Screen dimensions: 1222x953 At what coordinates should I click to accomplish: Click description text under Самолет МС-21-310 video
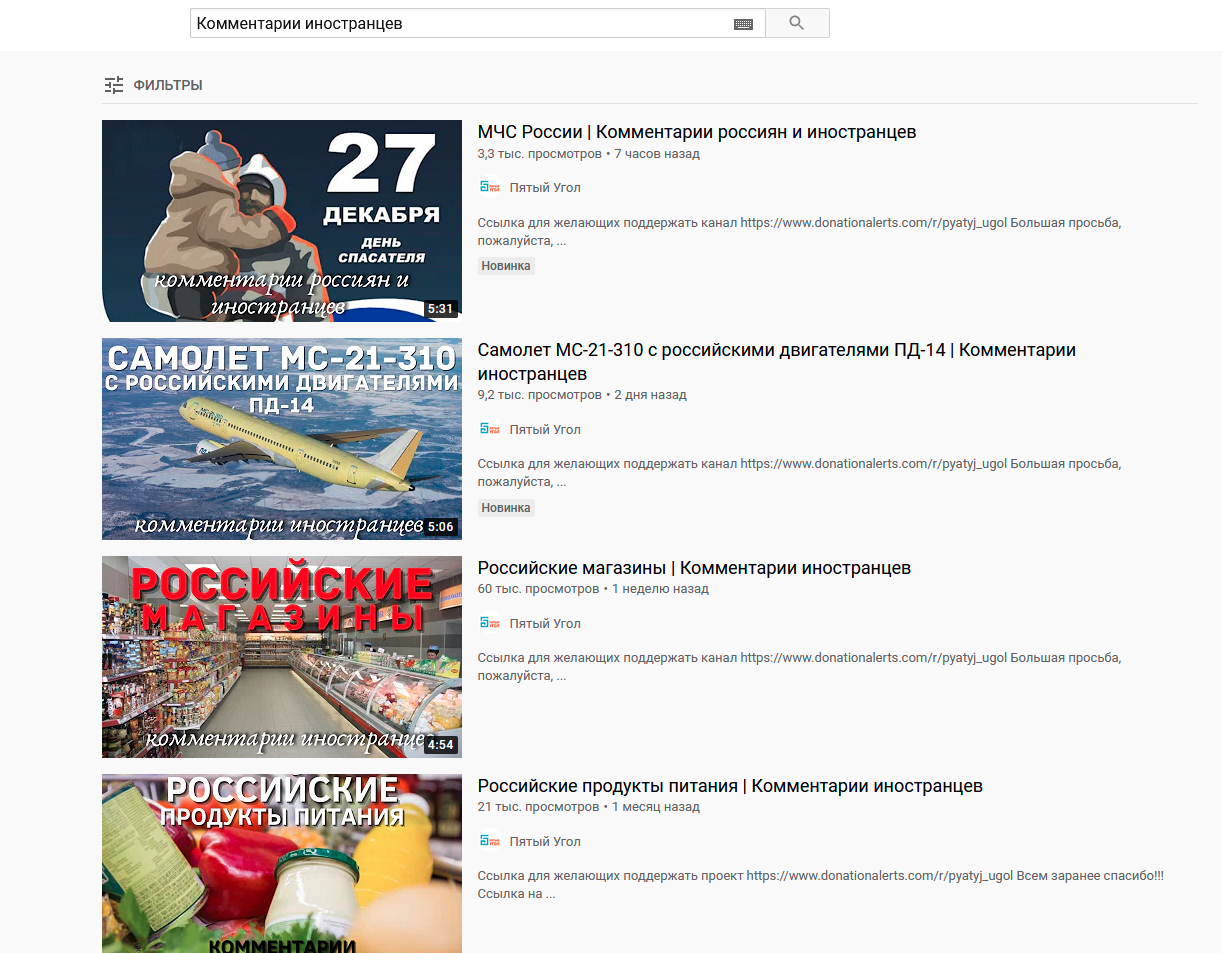click(x=800, y=473)
